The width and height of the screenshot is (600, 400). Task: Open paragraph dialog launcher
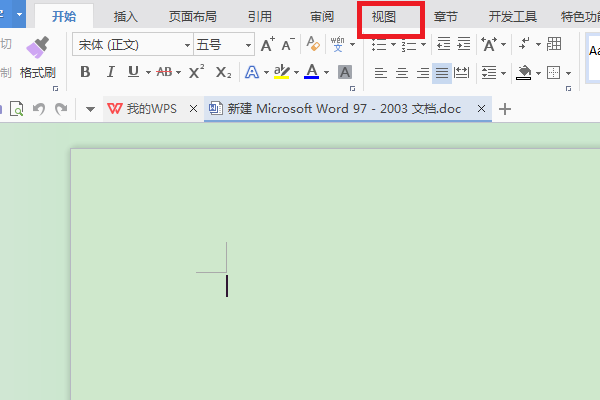click(568, 89)
